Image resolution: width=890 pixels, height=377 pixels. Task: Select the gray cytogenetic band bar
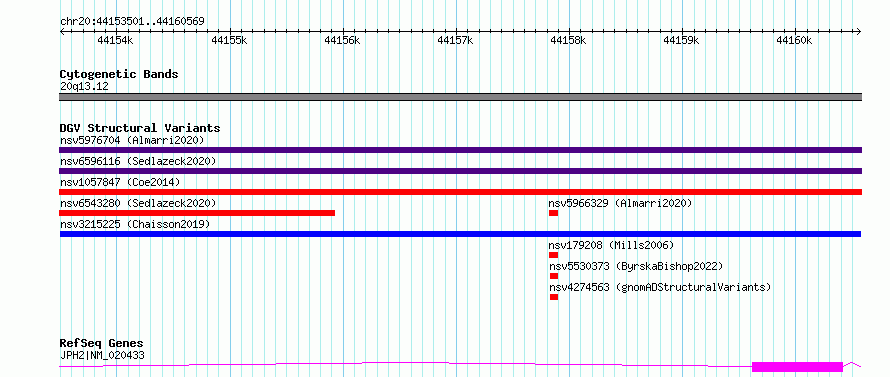(x=460, y=97)
